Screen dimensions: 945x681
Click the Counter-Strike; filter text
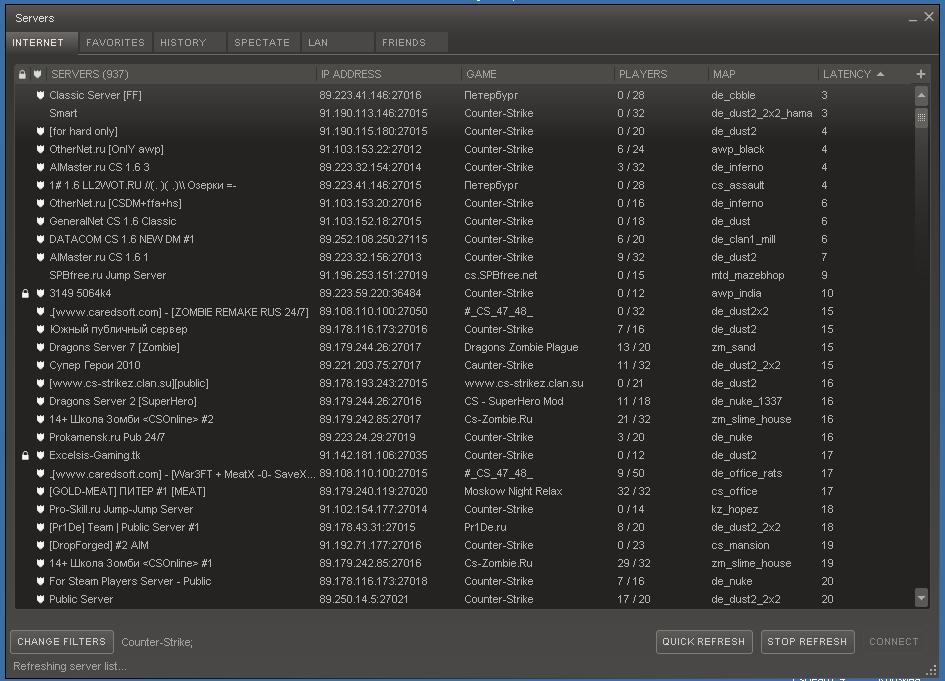157,642
